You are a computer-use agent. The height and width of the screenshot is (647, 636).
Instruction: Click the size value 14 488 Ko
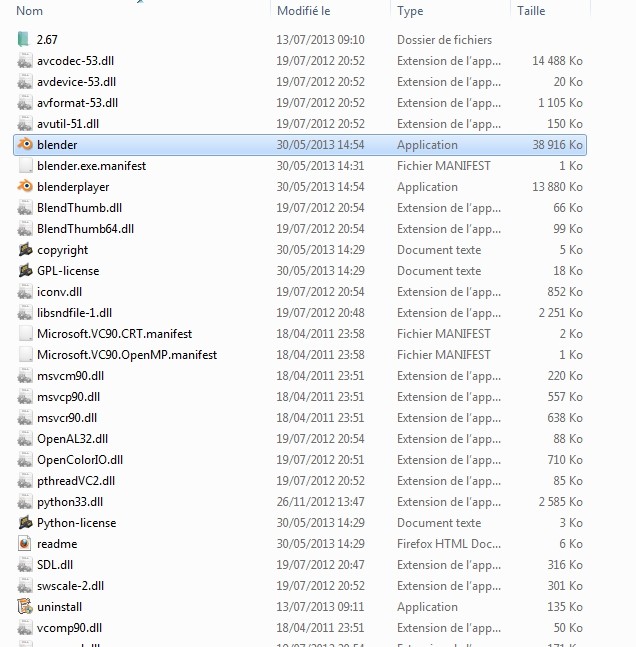point(557,61)
